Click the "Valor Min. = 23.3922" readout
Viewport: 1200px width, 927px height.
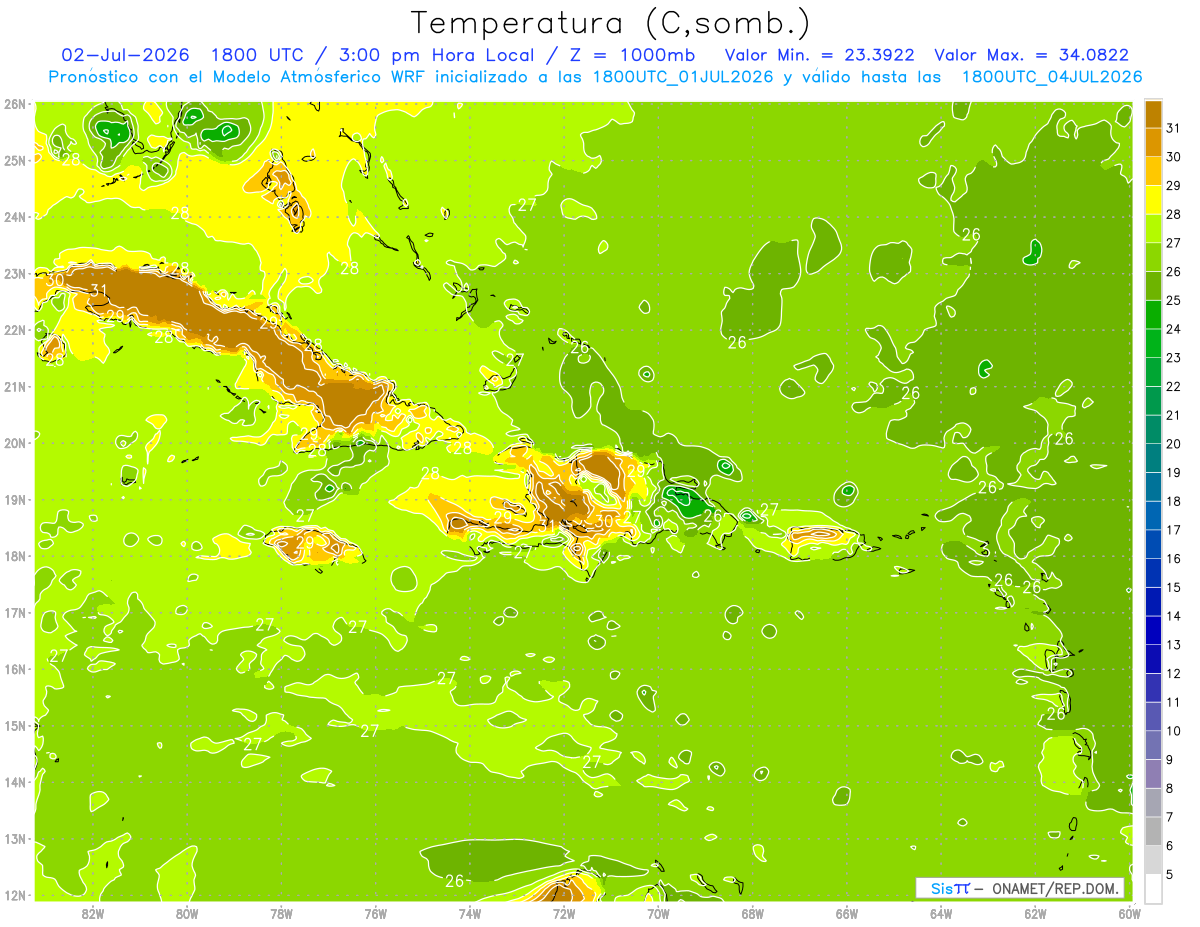819,55
